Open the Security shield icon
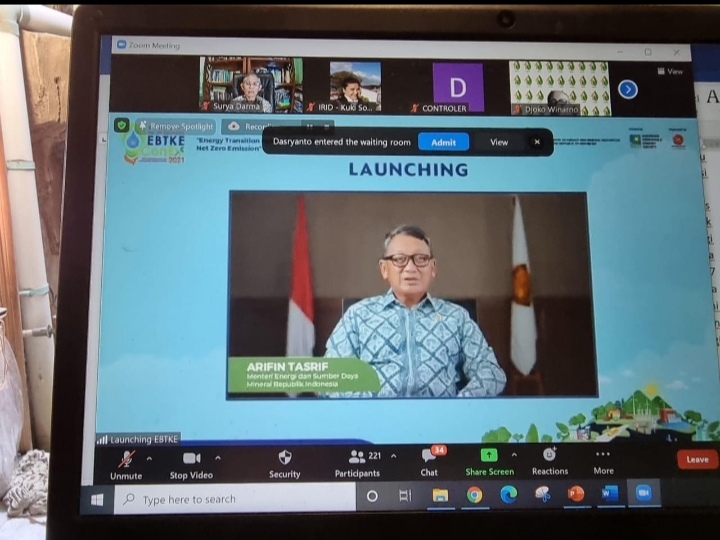The image size is (720, 540). [285, 457]
